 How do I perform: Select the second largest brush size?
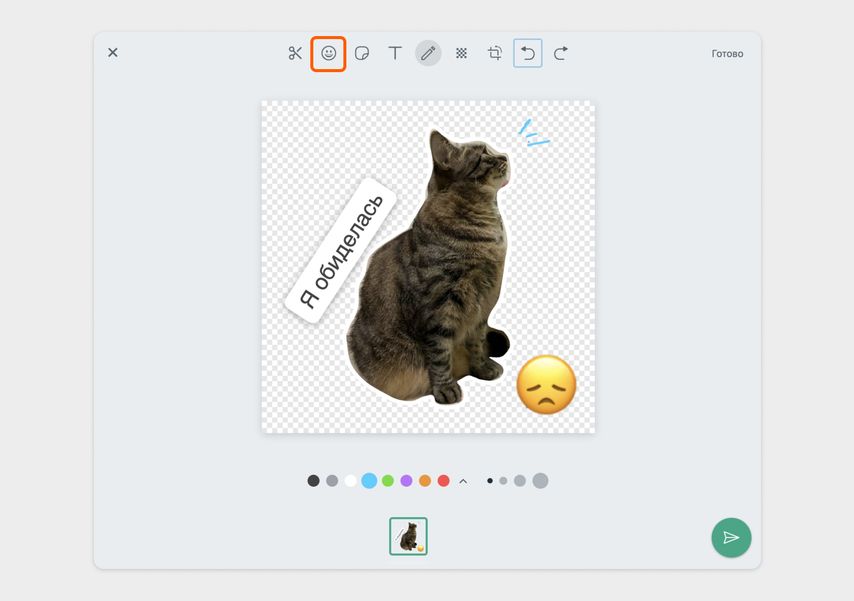click(x=520, y=481)
